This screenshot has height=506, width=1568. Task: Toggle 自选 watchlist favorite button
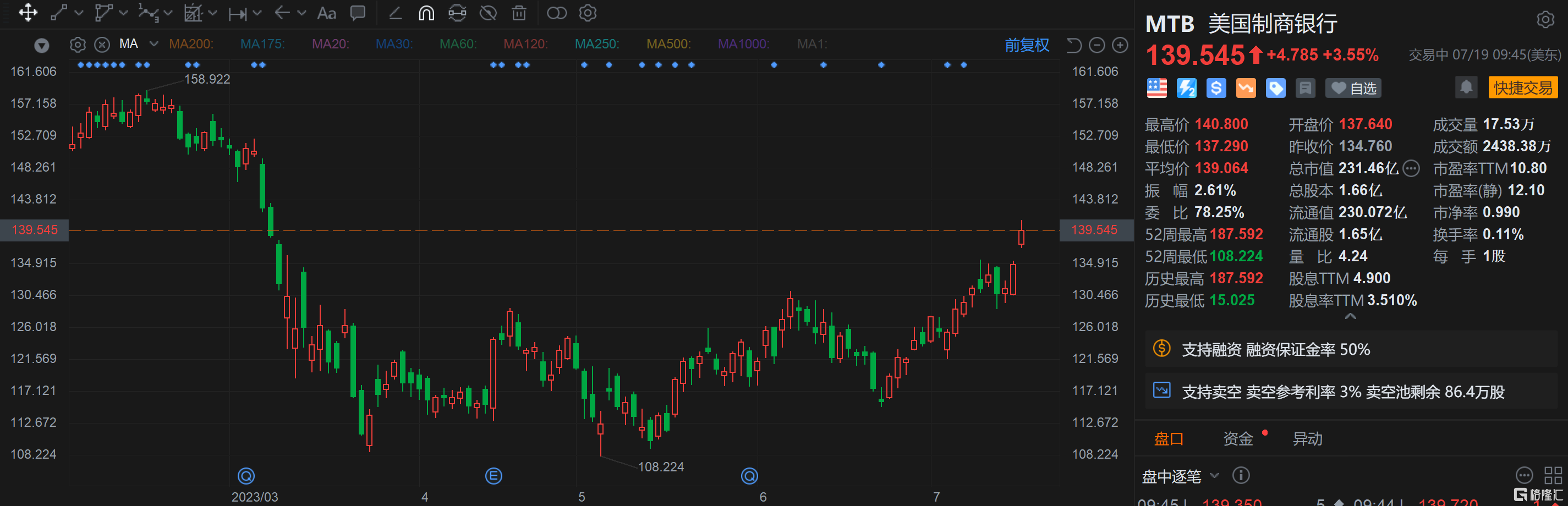[x=1354, y=88]
